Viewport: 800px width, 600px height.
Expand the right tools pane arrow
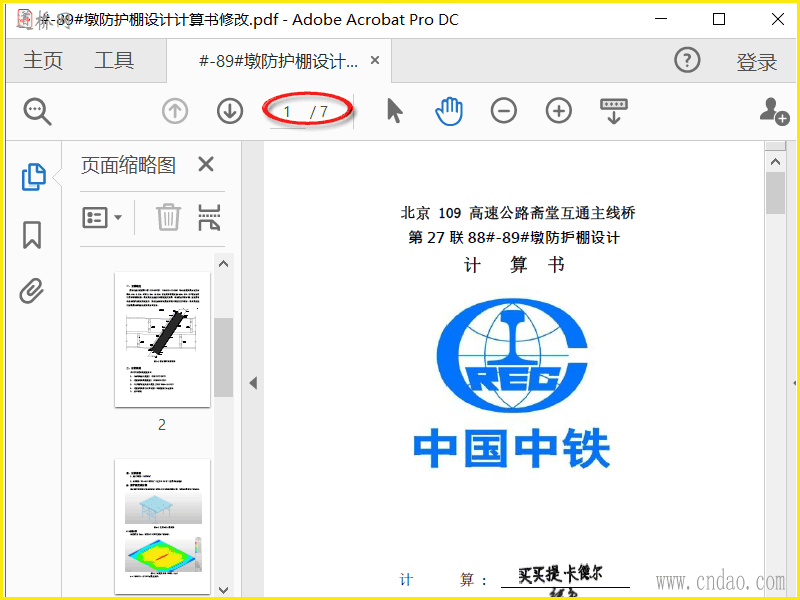tap(795, 383)
